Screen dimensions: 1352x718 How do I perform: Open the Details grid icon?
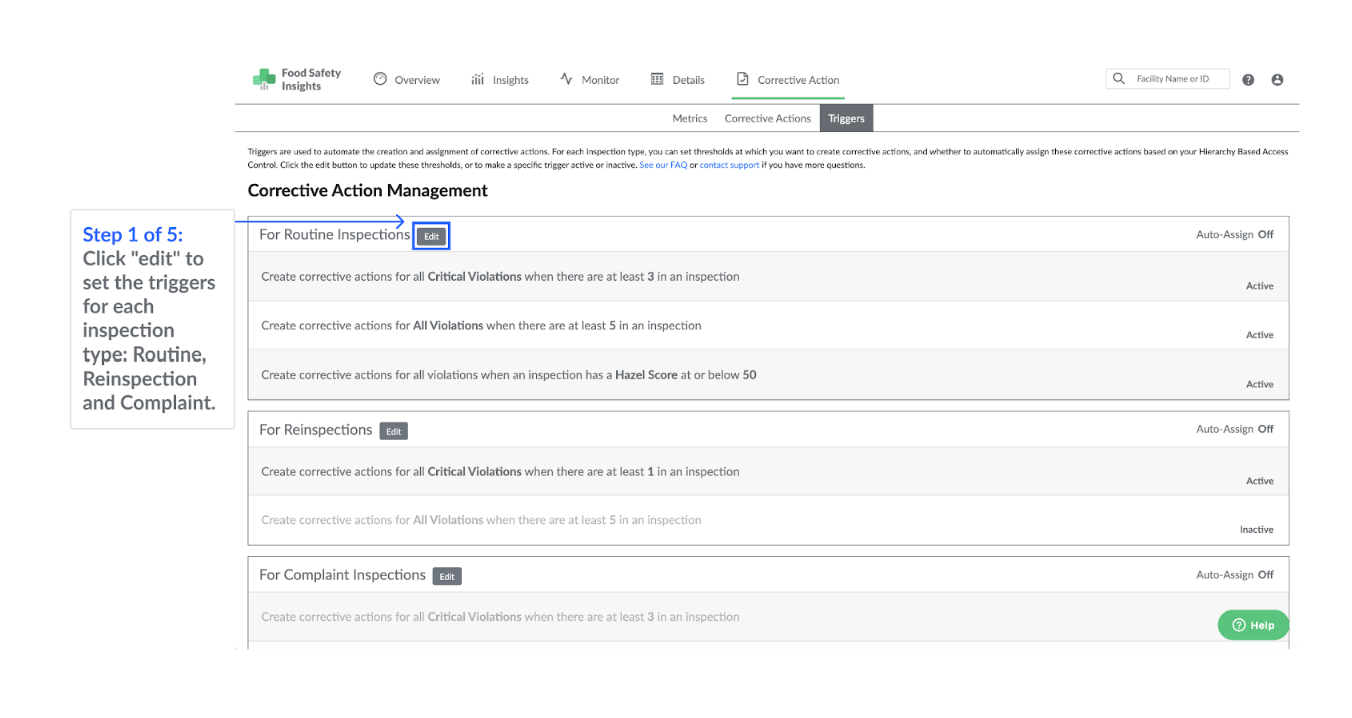pos(657,78)
